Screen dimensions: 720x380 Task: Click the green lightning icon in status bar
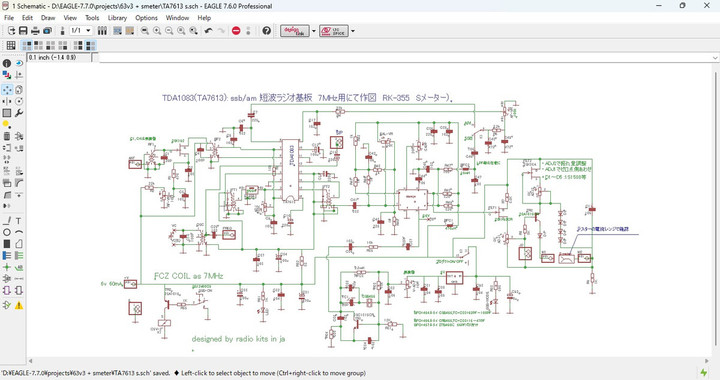point(703,373)
